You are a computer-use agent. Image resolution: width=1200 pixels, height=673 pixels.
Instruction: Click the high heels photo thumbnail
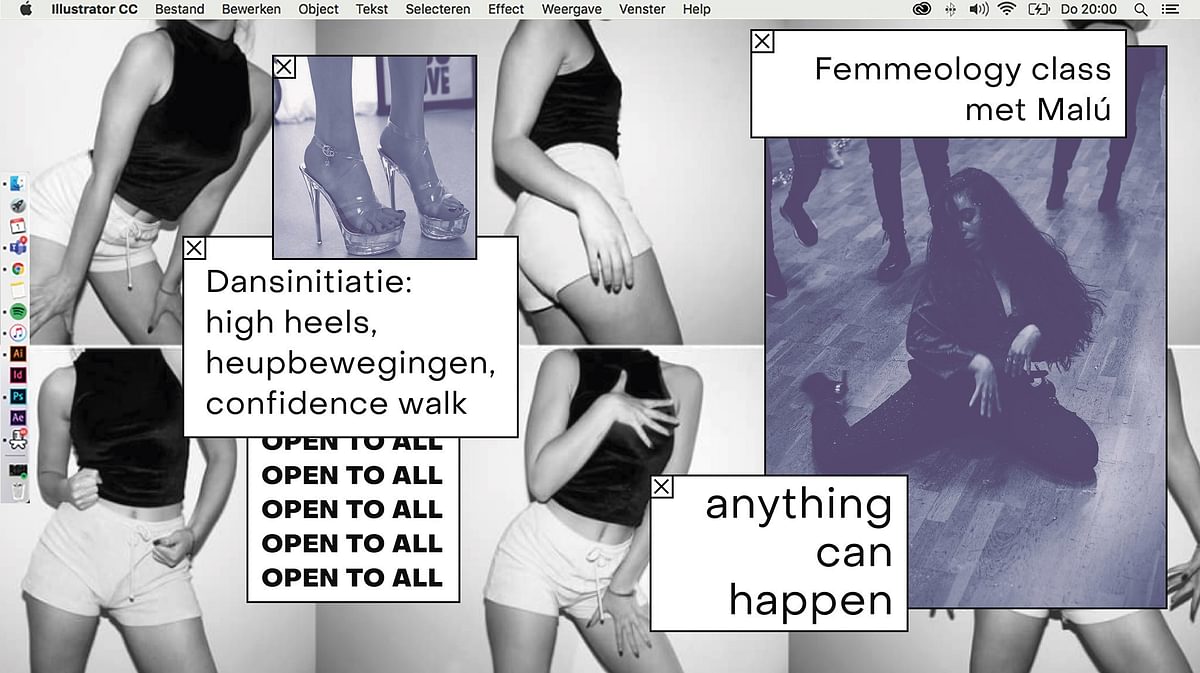[375, 157]
